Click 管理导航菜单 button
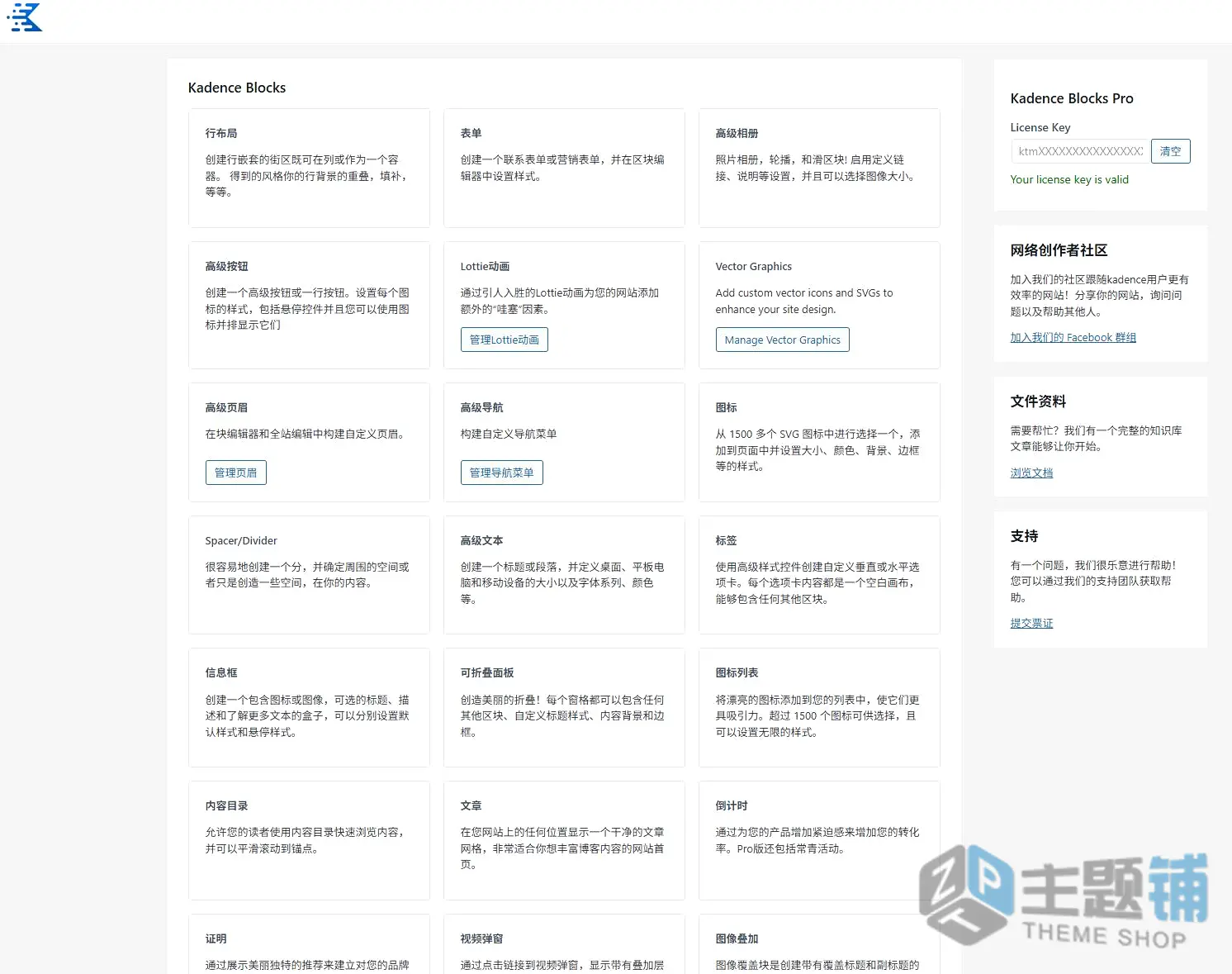This screenshot has height=974, width=1232. click(501, 473)
